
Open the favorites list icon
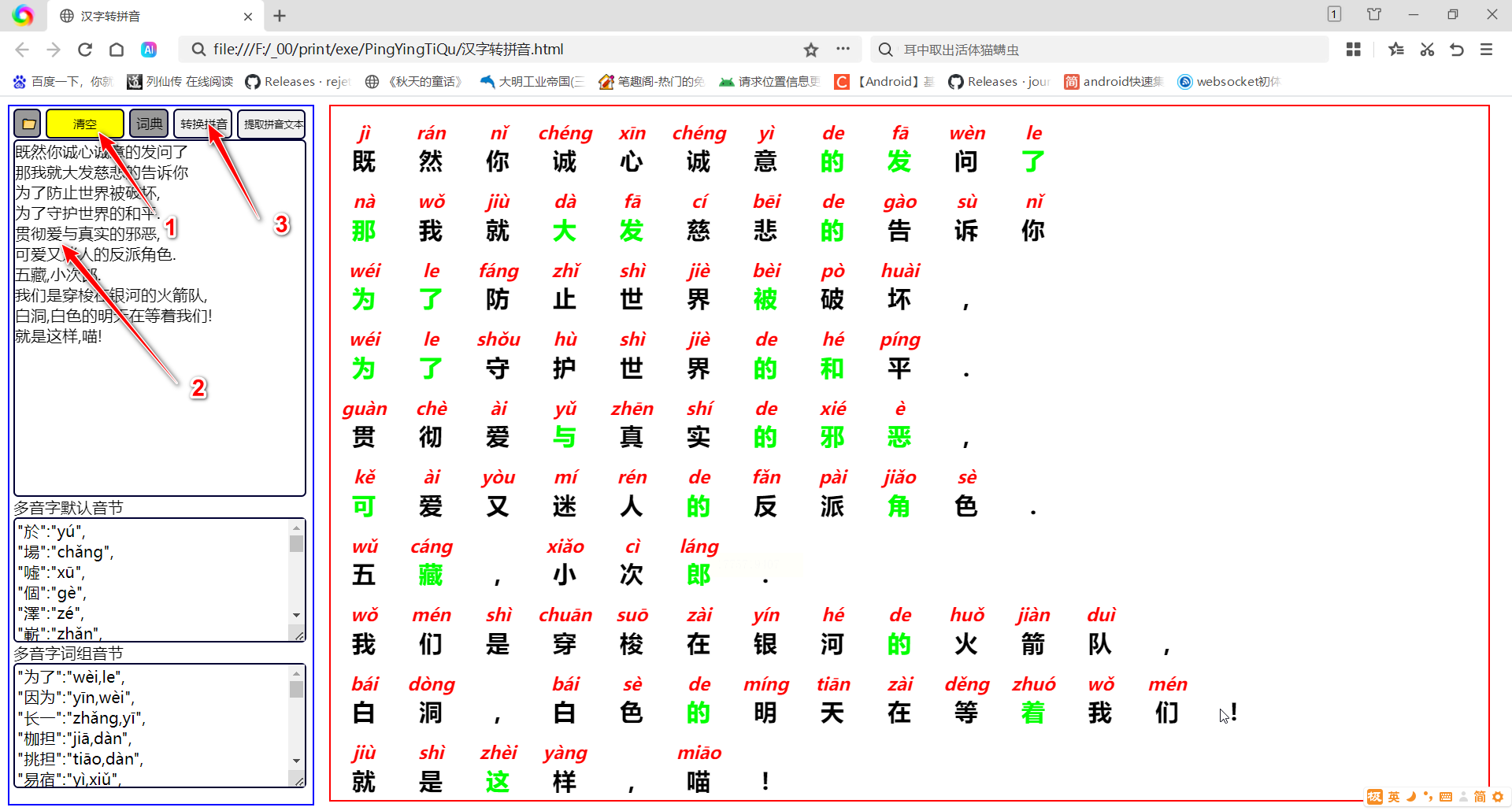pyautogui.click(x=1396, y=50)
